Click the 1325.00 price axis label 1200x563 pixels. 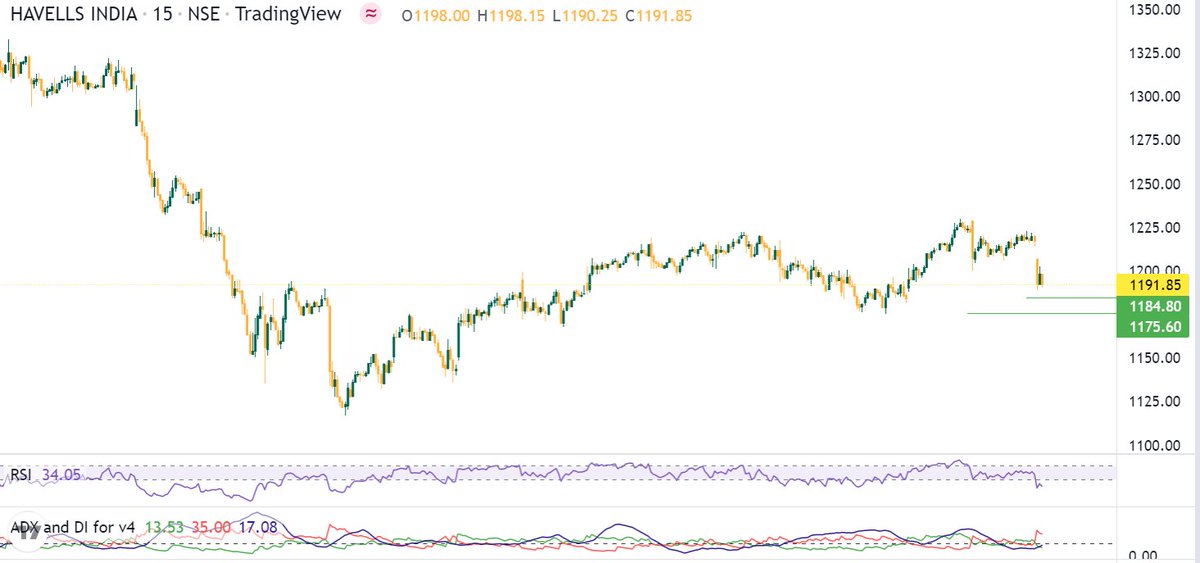pyautogui.click(x=1156, y=53)
